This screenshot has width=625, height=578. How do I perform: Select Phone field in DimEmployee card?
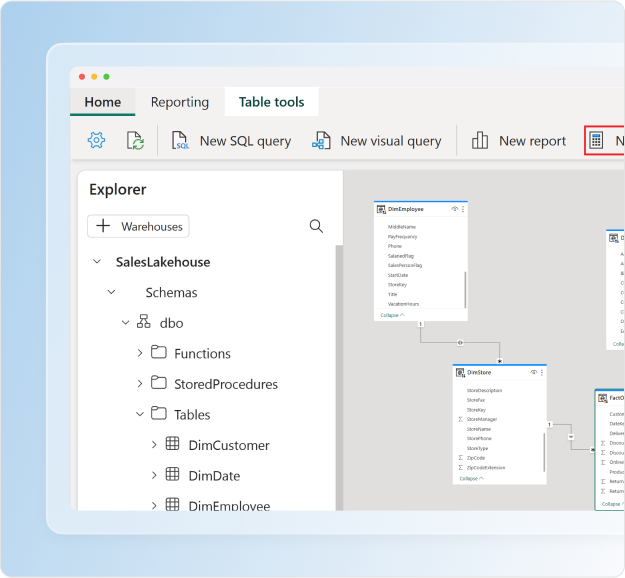(x=395, y=246)
